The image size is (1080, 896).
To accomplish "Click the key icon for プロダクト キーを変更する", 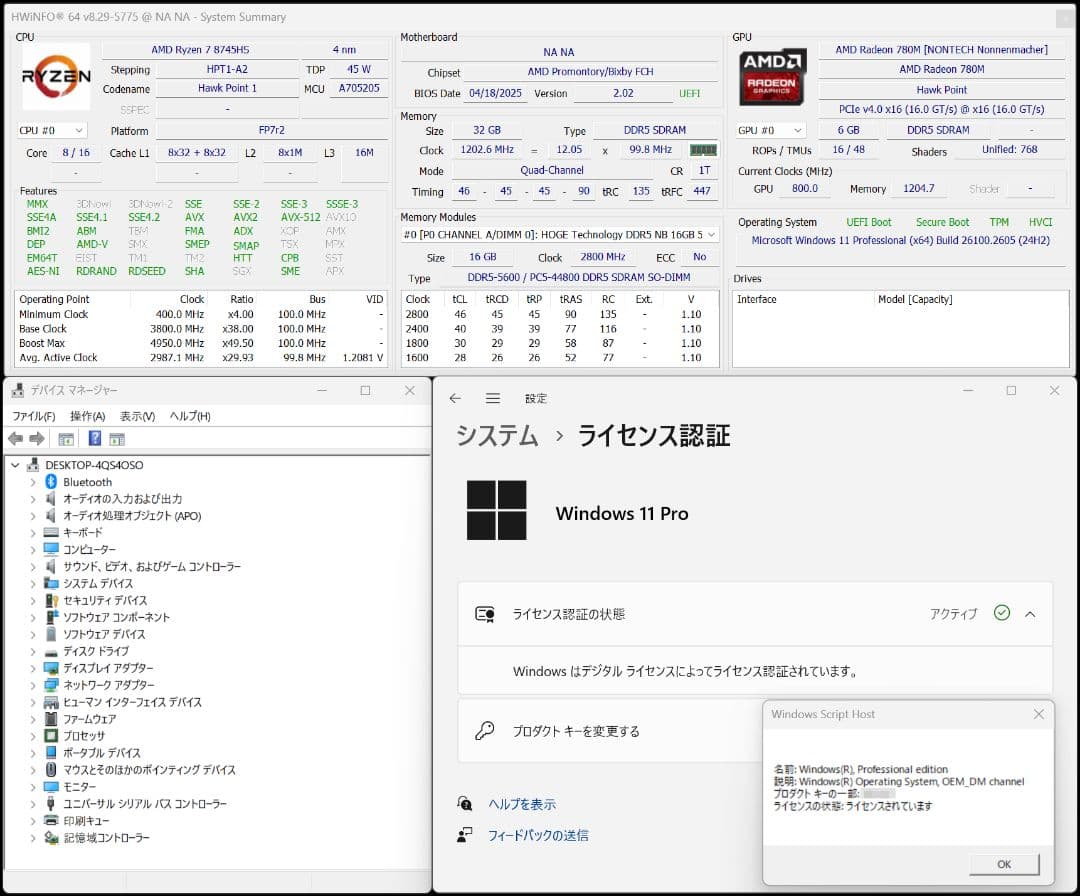I will [x=485, y=731].
